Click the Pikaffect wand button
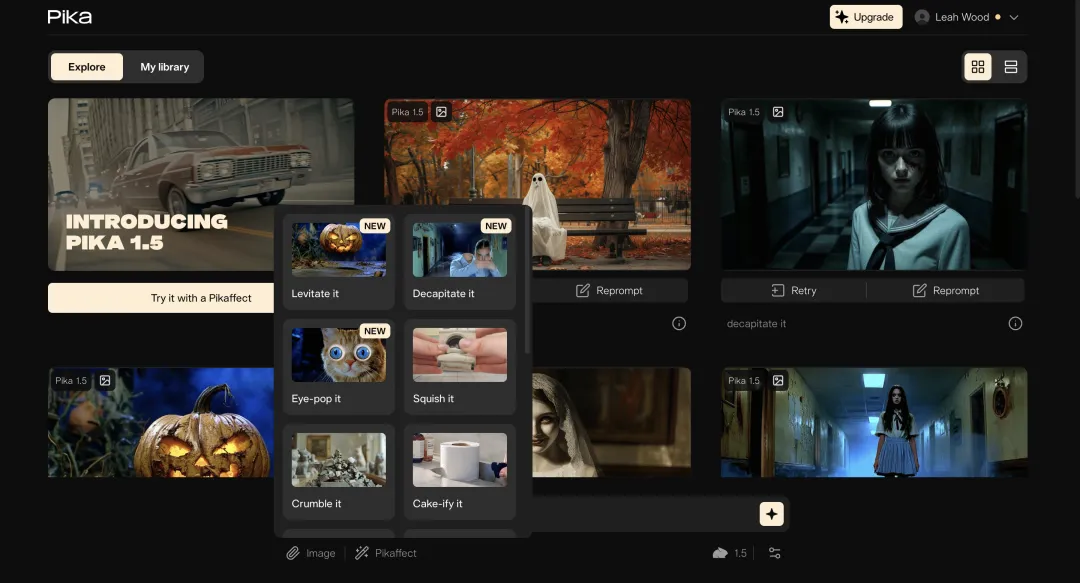 (x=386, y=553)
